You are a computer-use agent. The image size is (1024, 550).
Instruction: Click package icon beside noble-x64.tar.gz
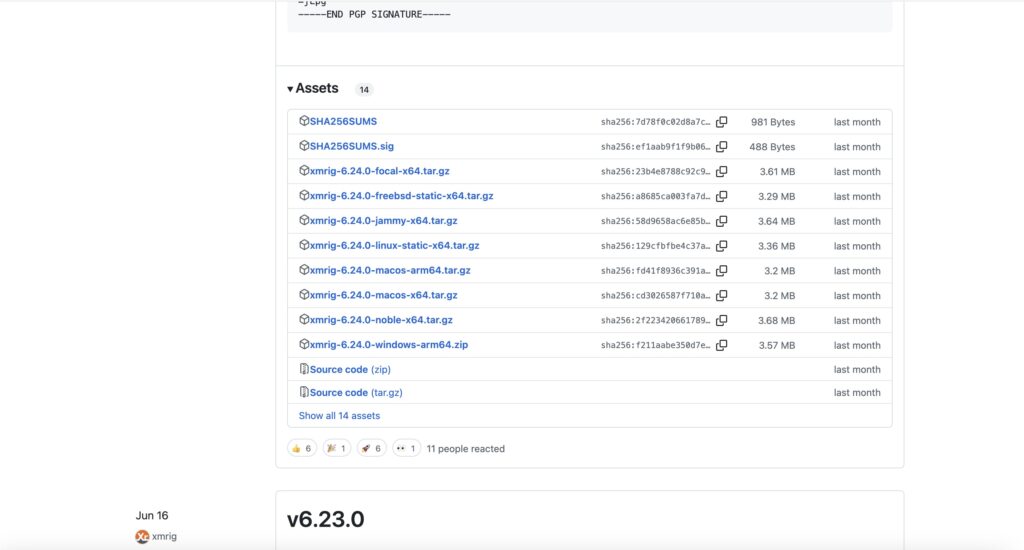[304, 319]
